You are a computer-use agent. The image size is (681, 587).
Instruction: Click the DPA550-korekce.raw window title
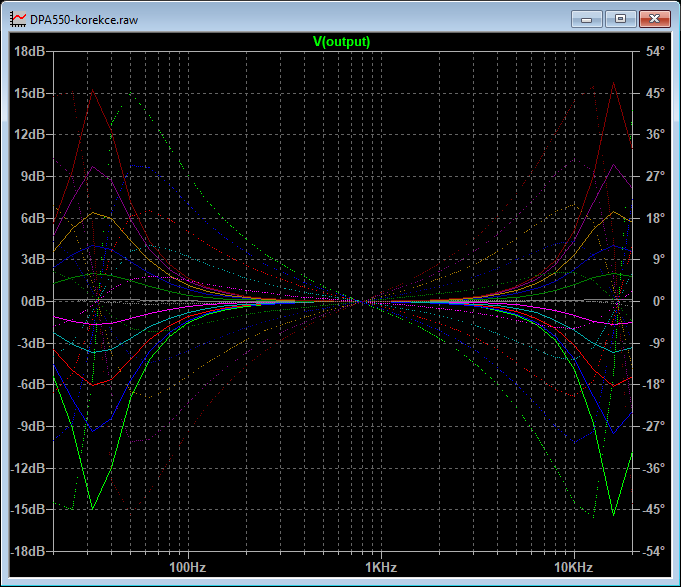tap(84, 20)
